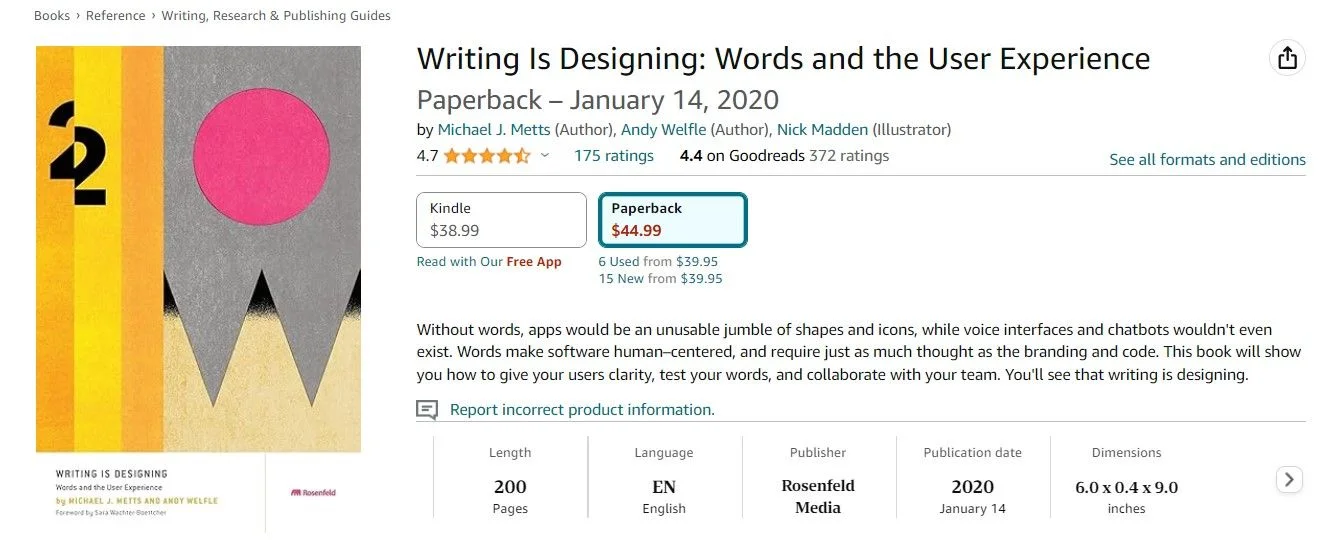The height and width of the screenshot is (540, 1331).
Task: Click See all formats and editions
Action: click(x=1207, y=160)
